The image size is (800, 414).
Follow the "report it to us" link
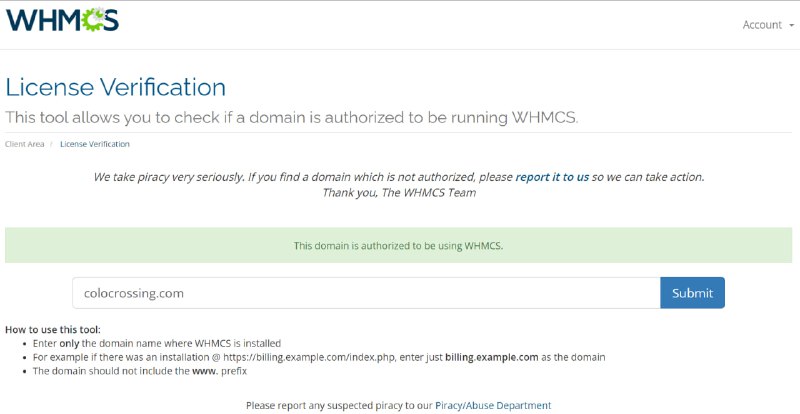coord(552,177)
